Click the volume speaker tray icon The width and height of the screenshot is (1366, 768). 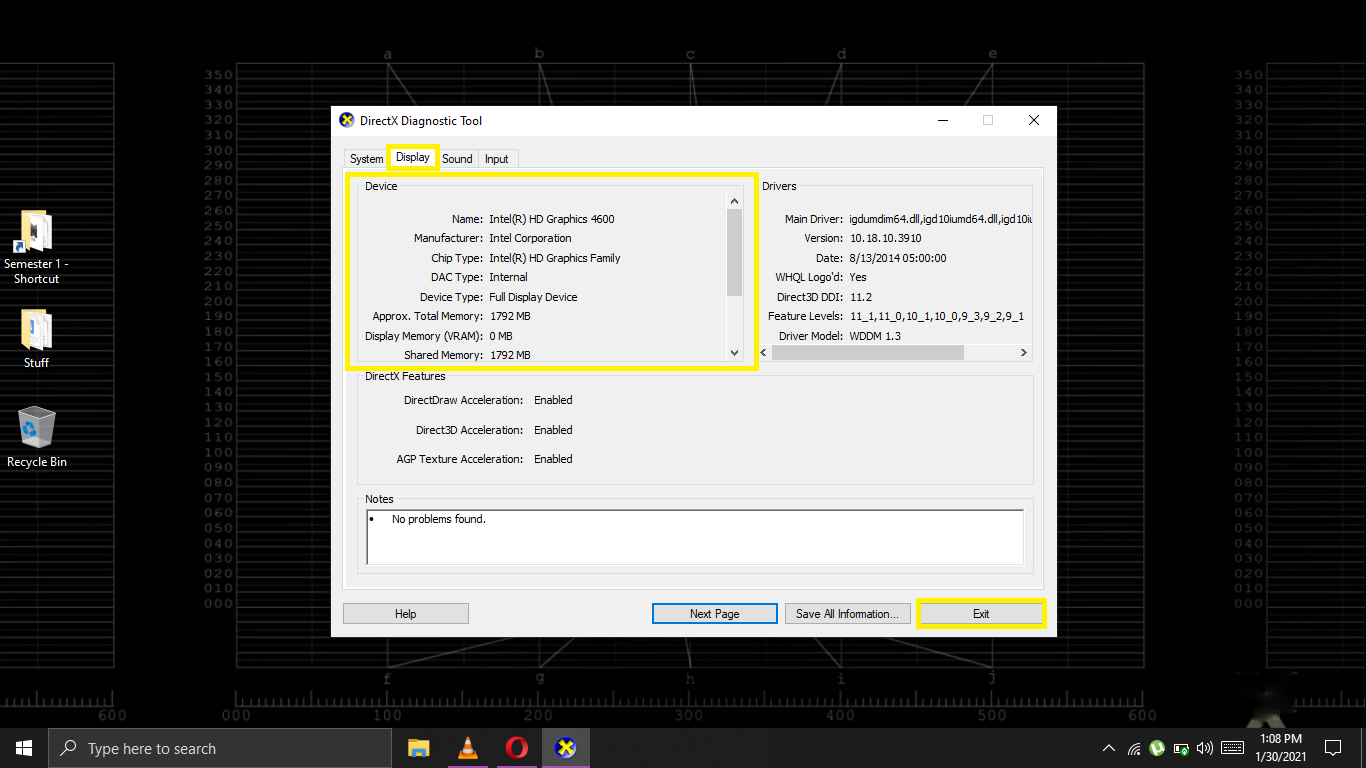click(1204, 748)
